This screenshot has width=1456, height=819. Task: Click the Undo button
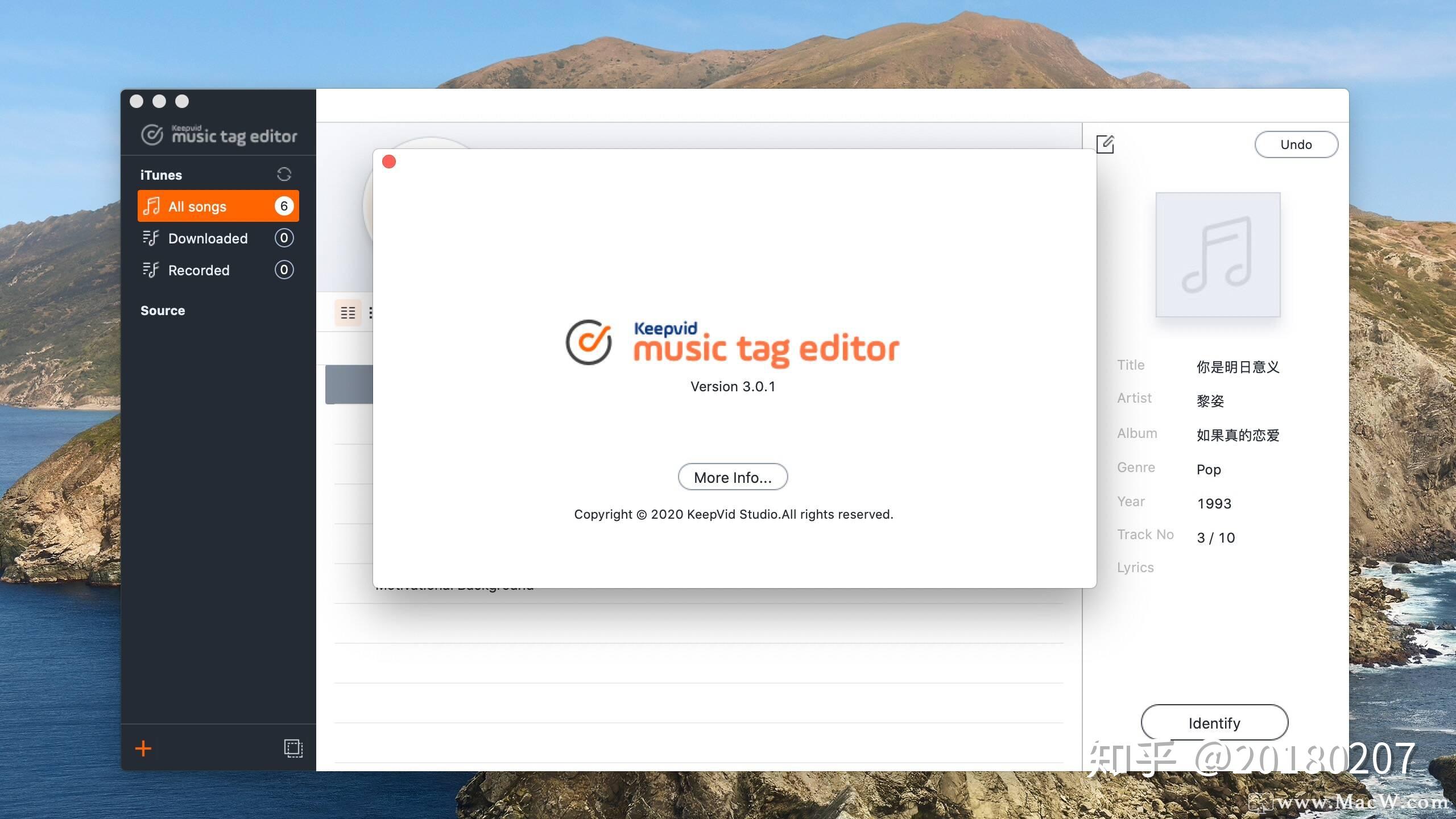pos(1296,144)
